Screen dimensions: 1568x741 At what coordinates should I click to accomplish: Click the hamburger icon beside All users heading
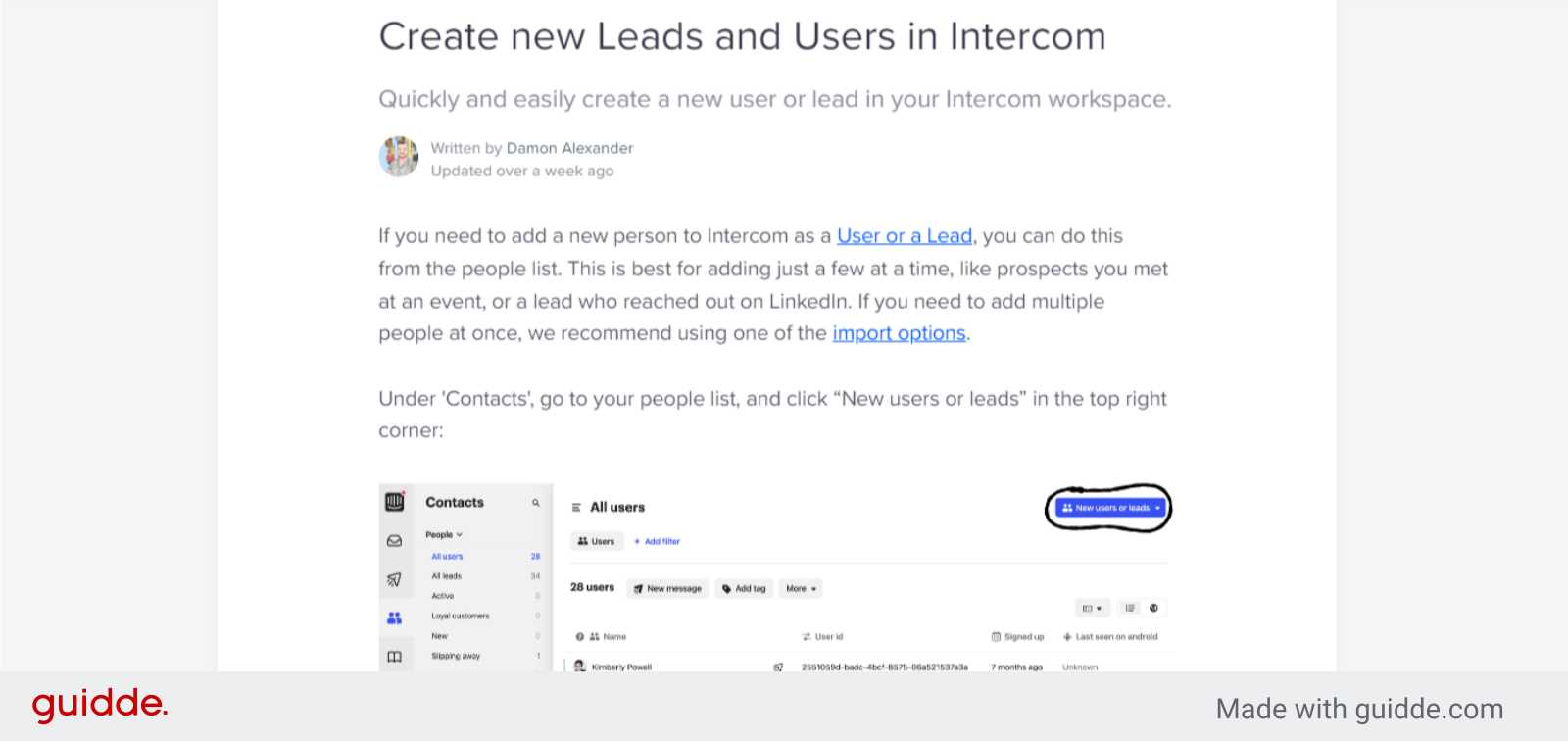575,507
